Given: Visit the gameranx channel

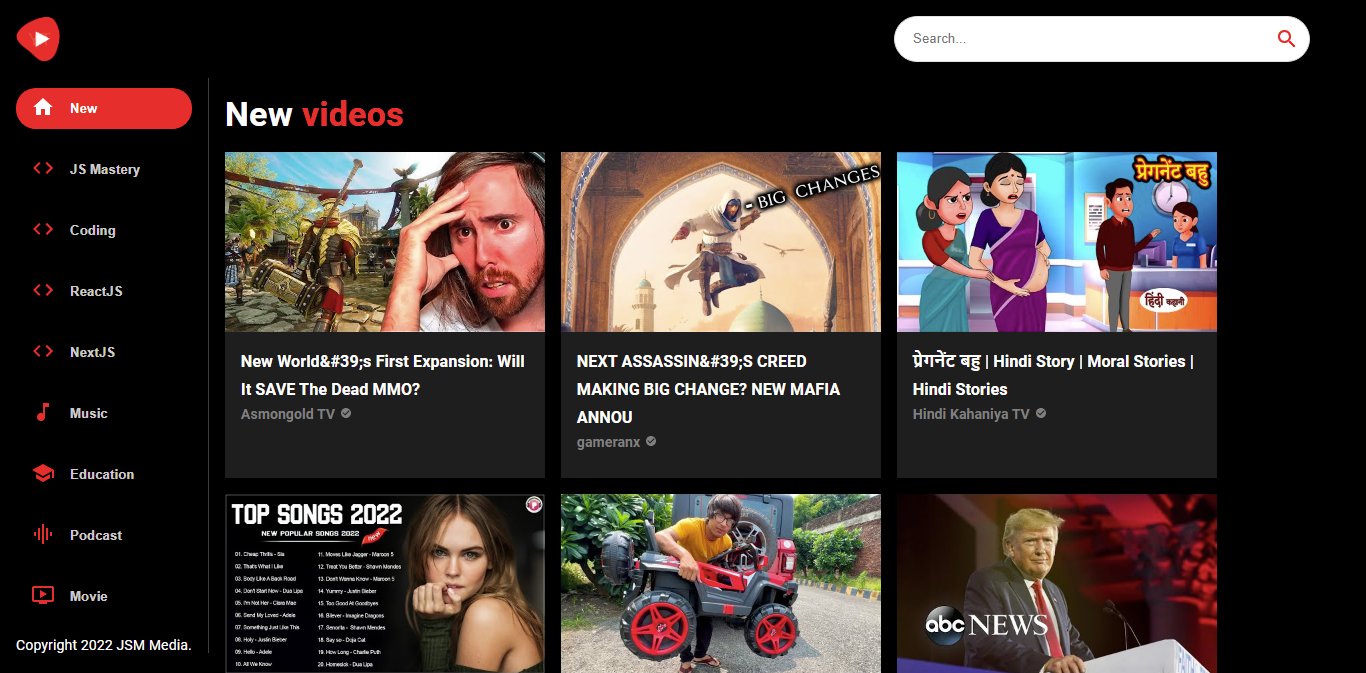Looking at the screenshot, I should click(x=608, y=441).
